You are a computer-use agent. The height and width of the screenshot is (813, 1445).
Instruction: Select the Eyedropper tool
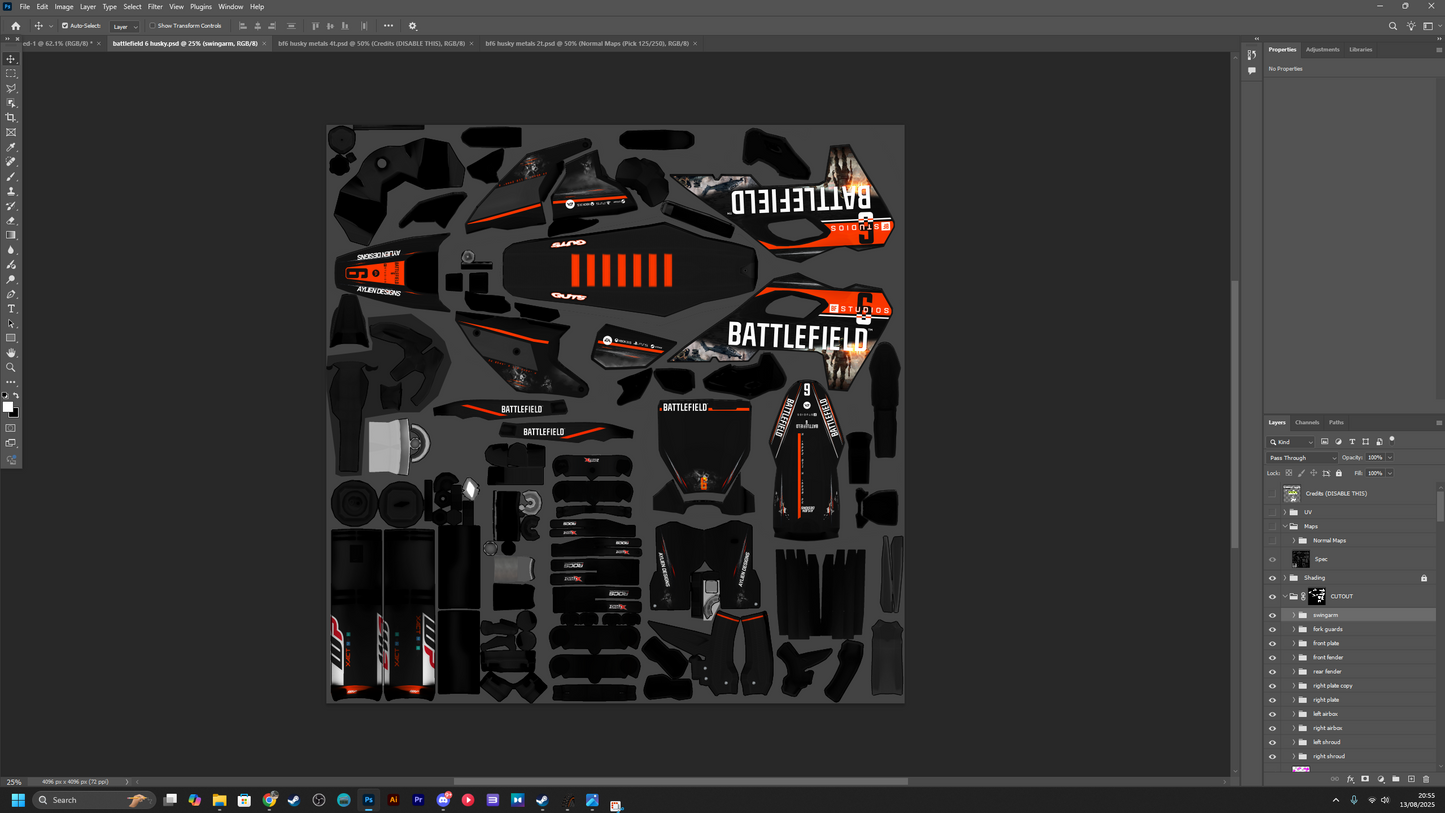[x=11, y=147]
